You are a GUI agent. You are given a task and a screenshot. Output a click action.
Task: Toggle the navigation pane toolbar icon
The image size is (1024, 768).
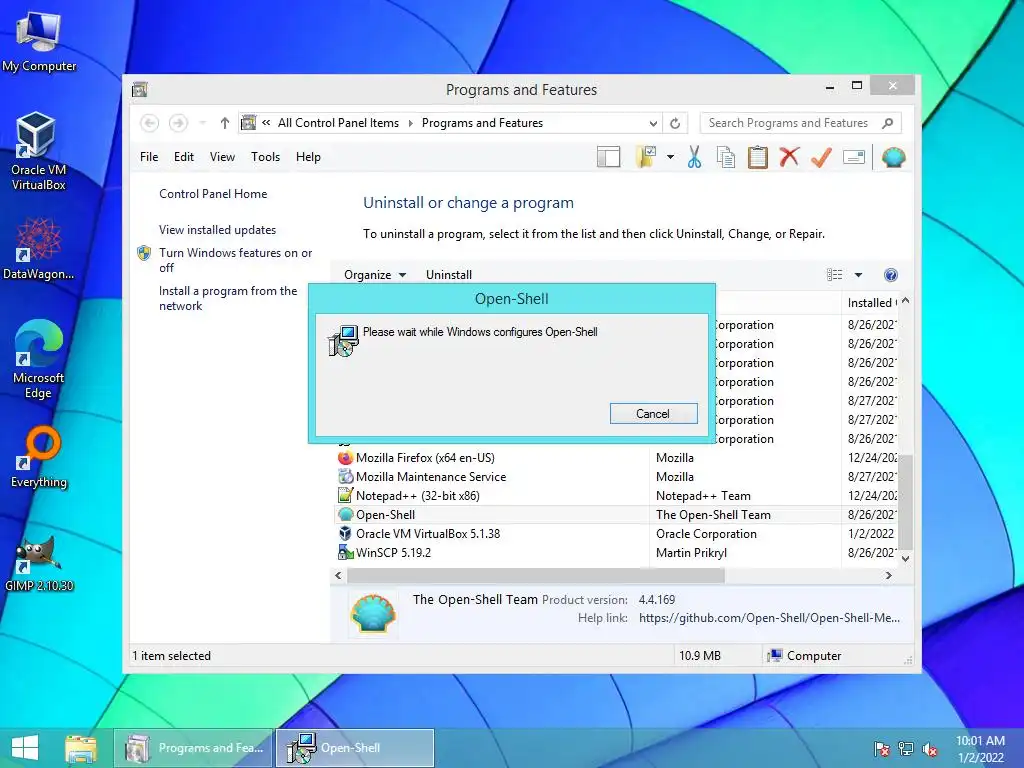tap(608, 157)
